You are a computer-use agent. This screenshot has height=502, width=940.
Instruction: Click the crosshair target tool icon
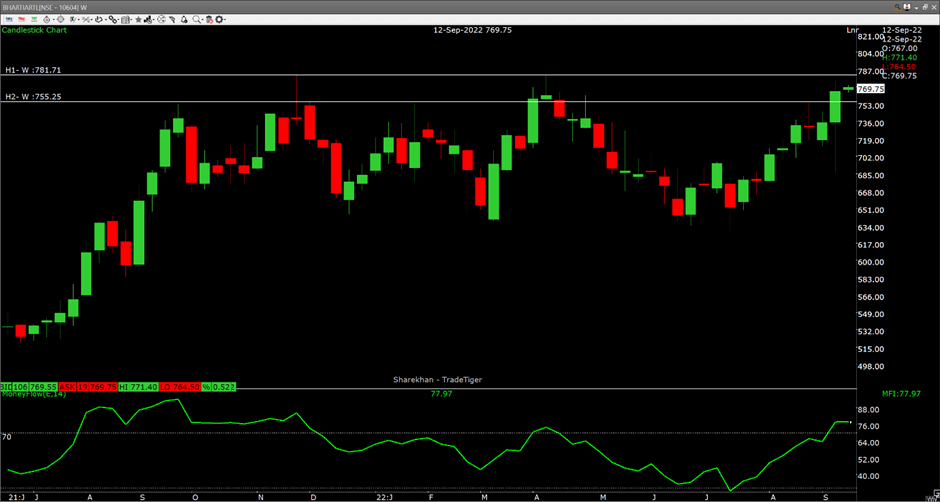pos(60,19)
